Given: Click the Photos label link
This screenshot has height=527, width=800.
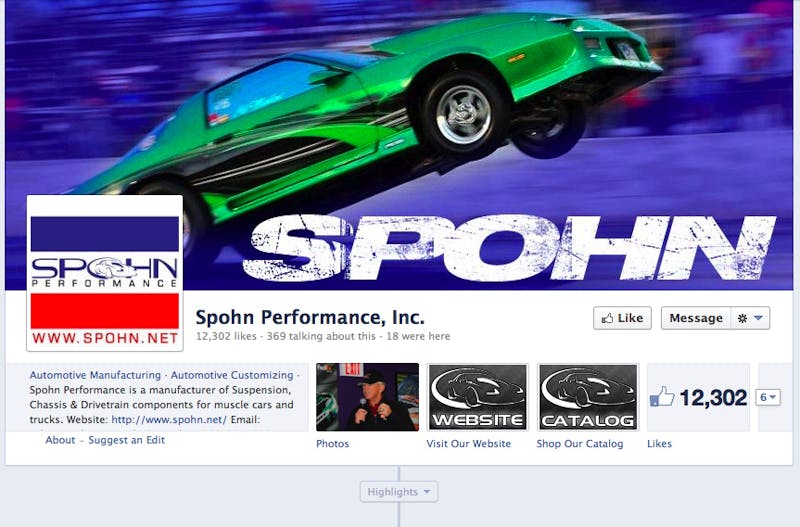Looking at the screenshot, I should pyautogui.click(x=333, y=443).
